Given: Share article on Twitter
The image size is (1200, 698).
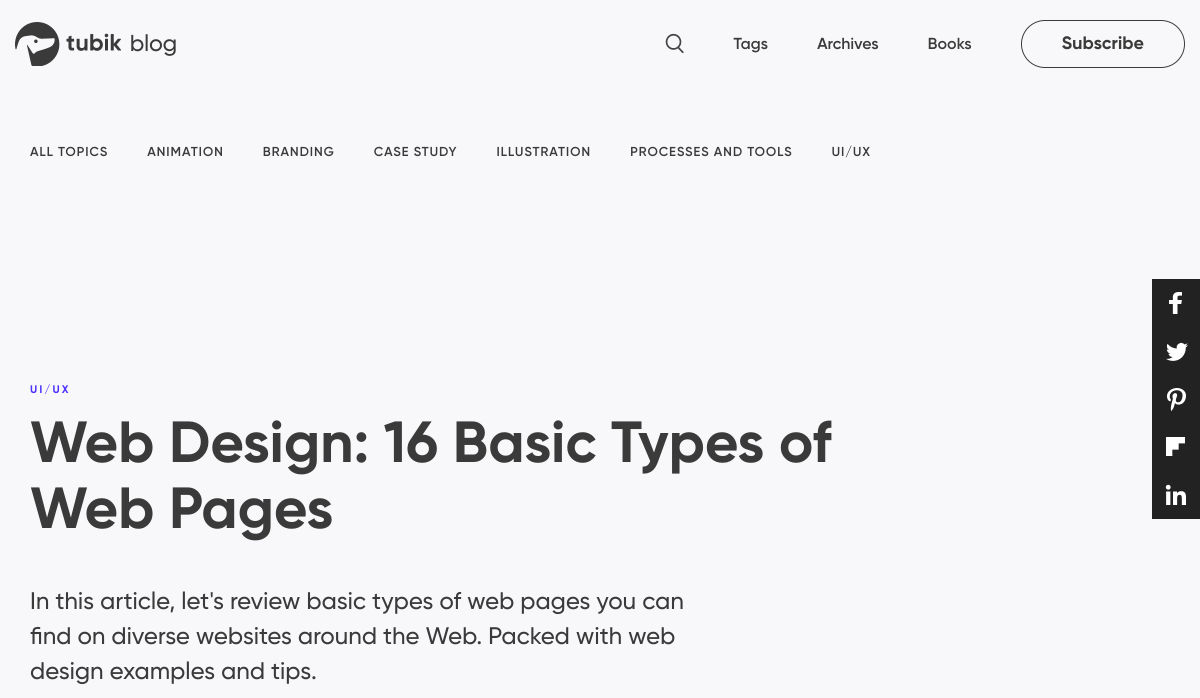Looking at the screenshot, I should point(1176,351).
